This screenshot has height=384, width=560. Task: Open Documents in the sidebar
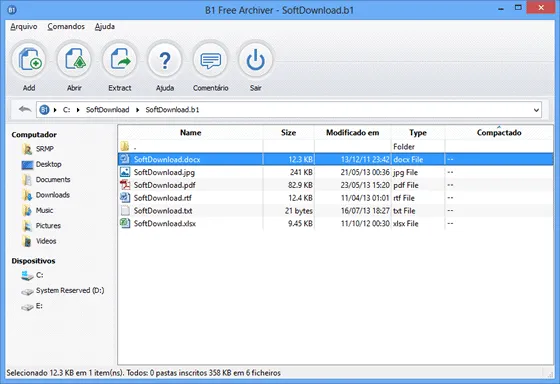pyautogui.click(x=46, y=180)
